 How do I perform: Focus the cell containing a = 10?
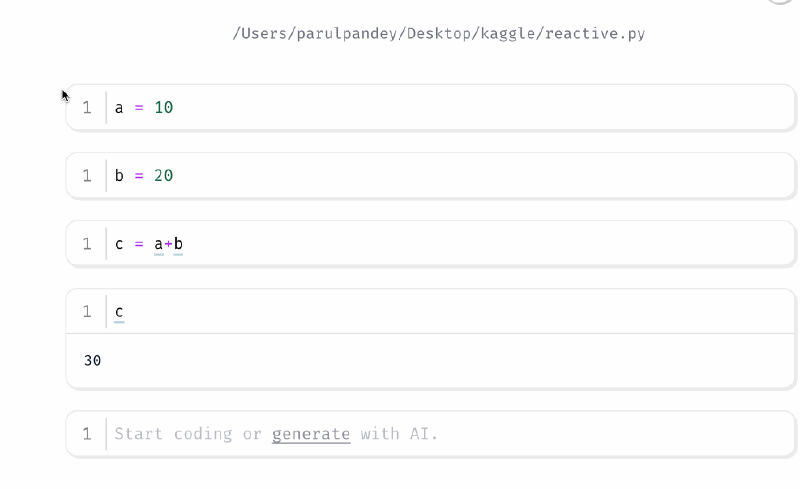click(450, 107)
